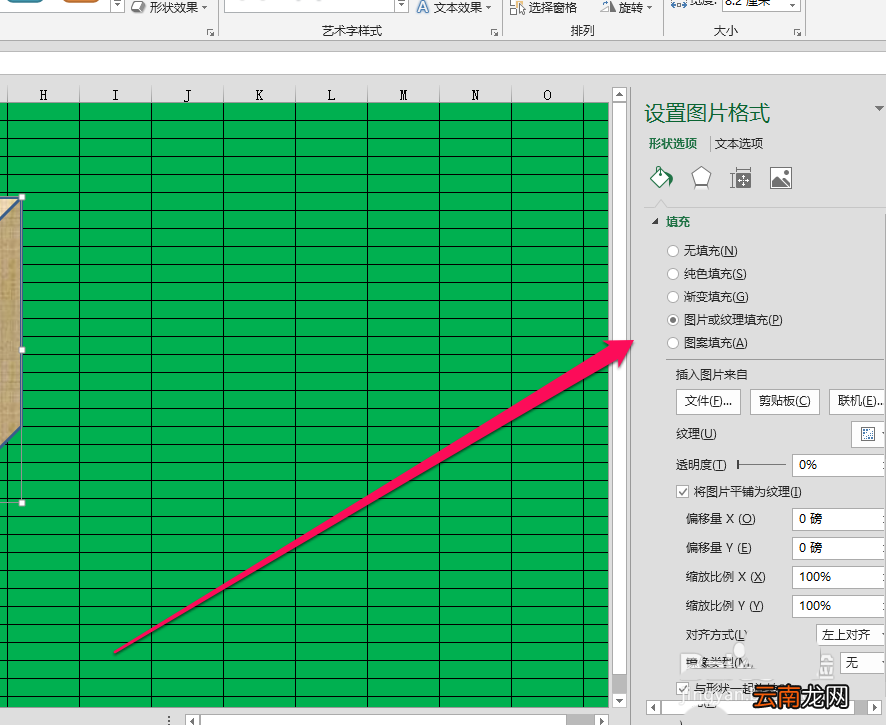886x725 pixels.
Task: Select column O header
Action: (x=547, y=94)
